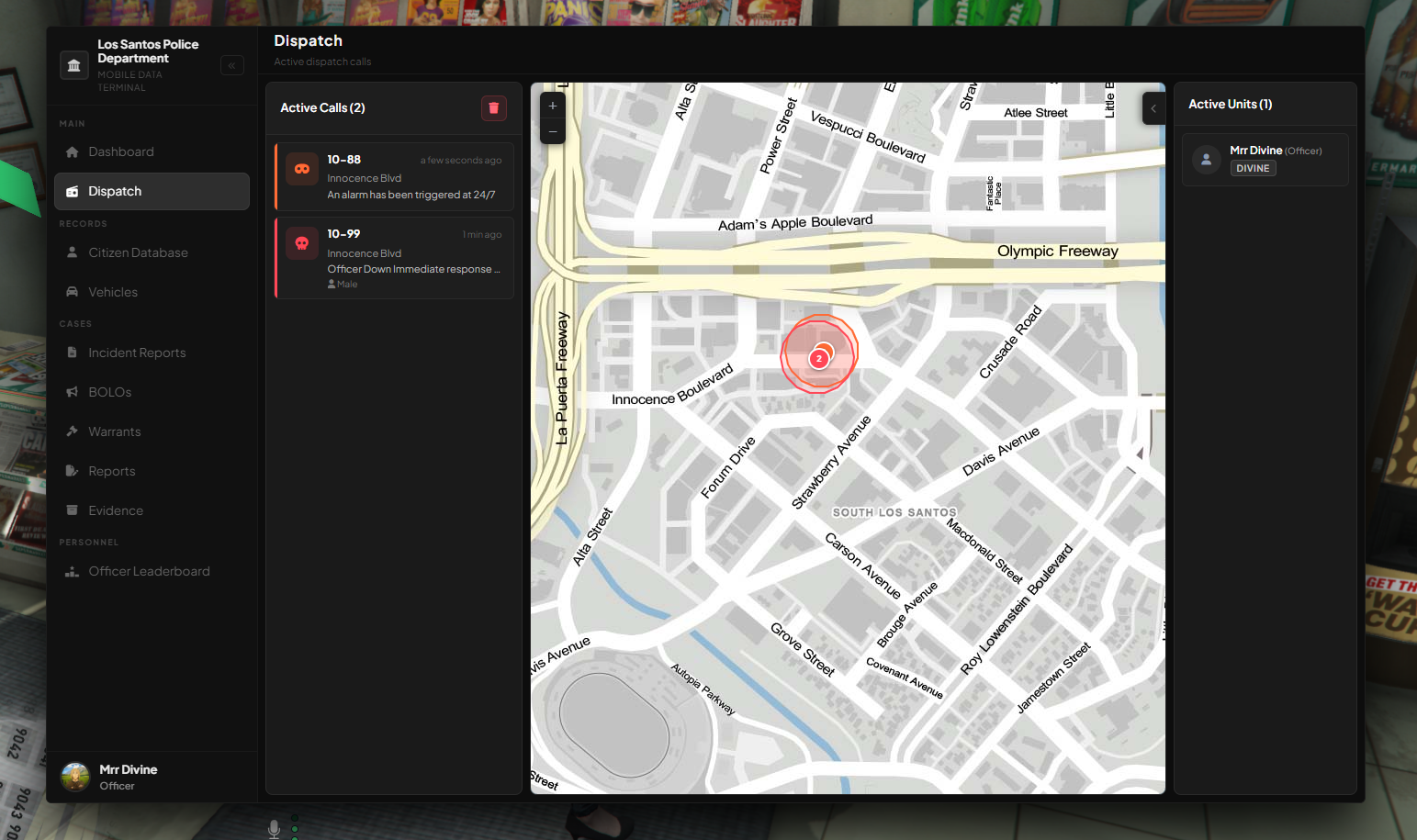The height and width of the screenshot is (840, 1417).
Task: Click the Olympic Freeway map label
Action: [x=1058, y=251]
